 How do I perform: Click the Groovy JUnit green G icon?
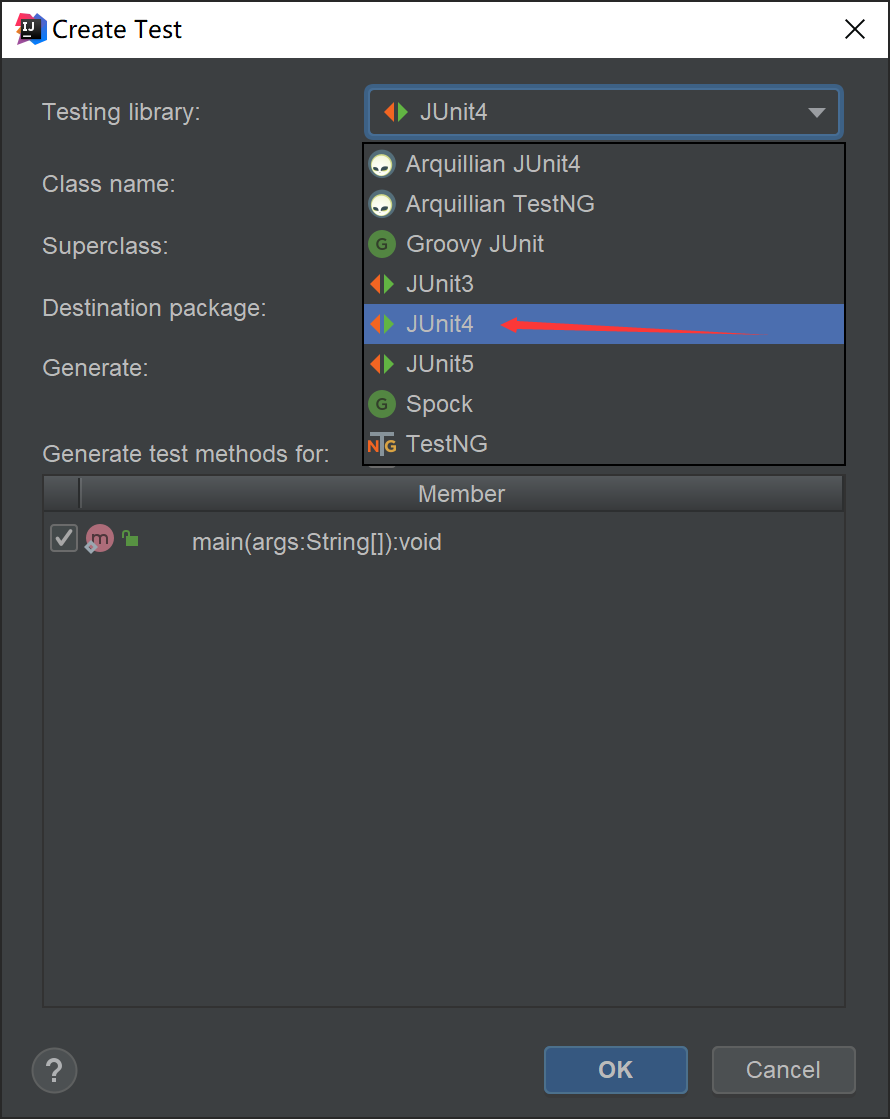pyautogui.click(x=381, y=244)
